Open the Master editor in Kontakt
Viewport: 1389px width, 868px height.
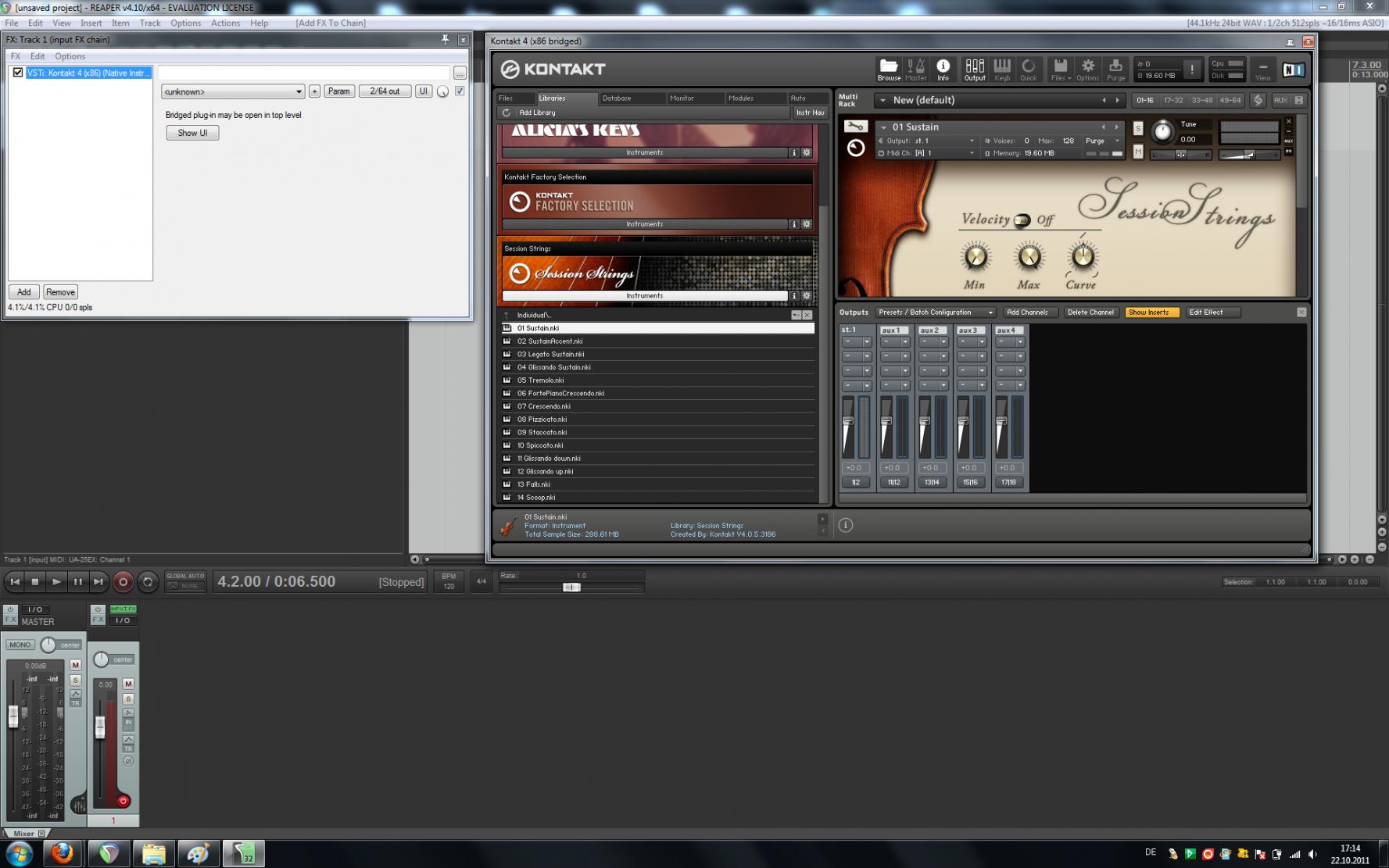coord(916,70)
